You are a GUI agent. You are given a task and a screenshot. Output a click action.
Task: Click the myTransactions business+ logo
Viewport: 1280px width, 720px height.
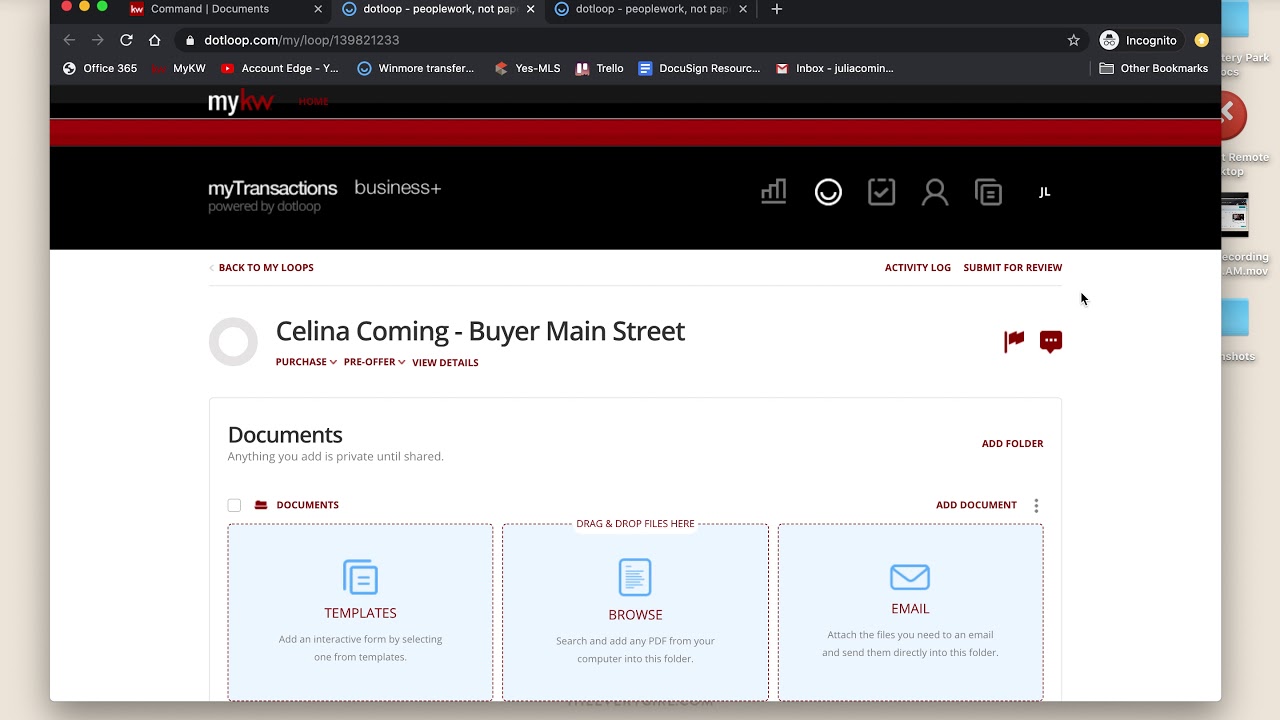tap(324, 195)
